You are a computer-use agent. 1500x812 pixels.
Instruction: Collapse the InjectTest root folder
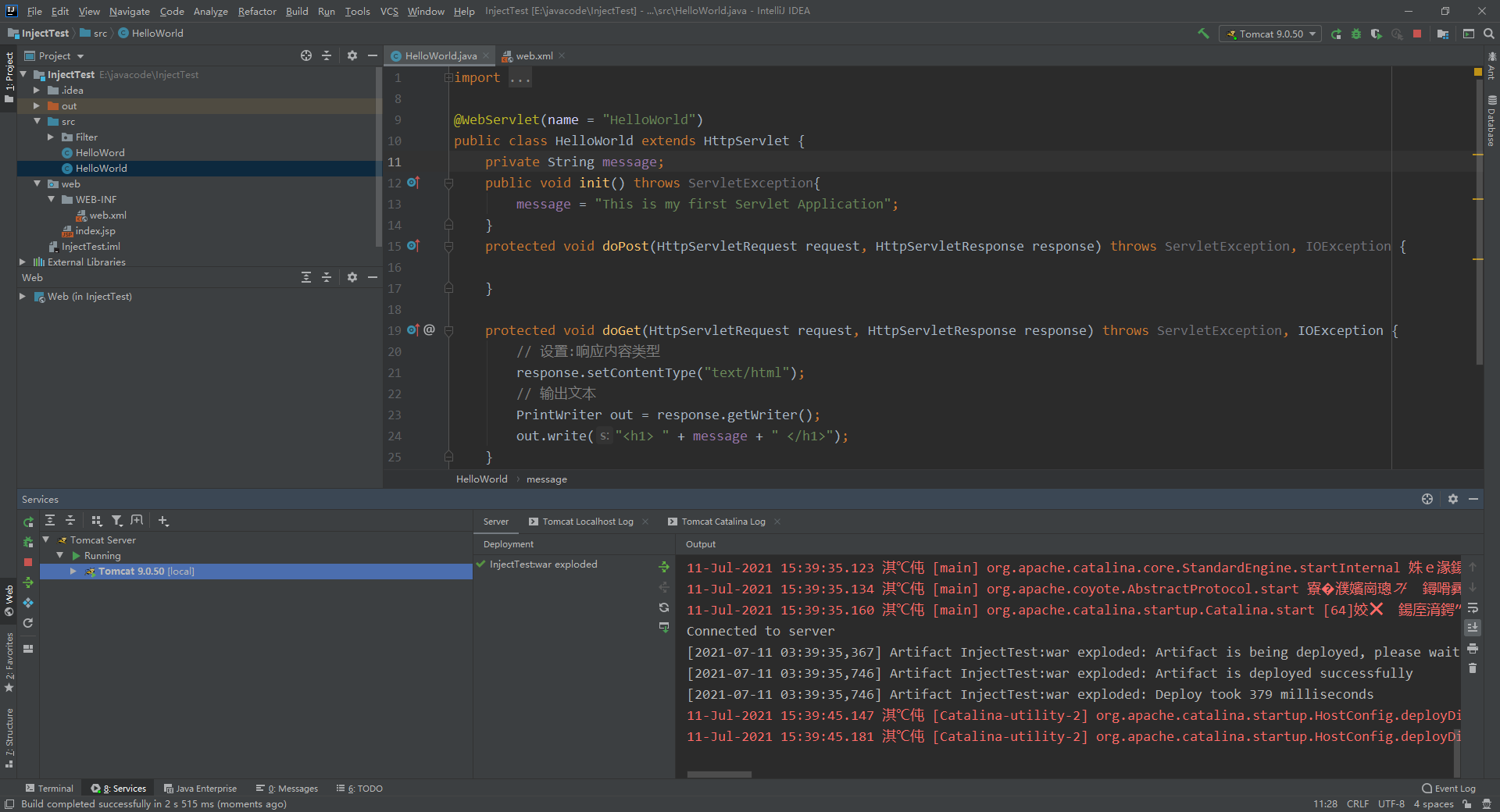[x=23, y=74]
